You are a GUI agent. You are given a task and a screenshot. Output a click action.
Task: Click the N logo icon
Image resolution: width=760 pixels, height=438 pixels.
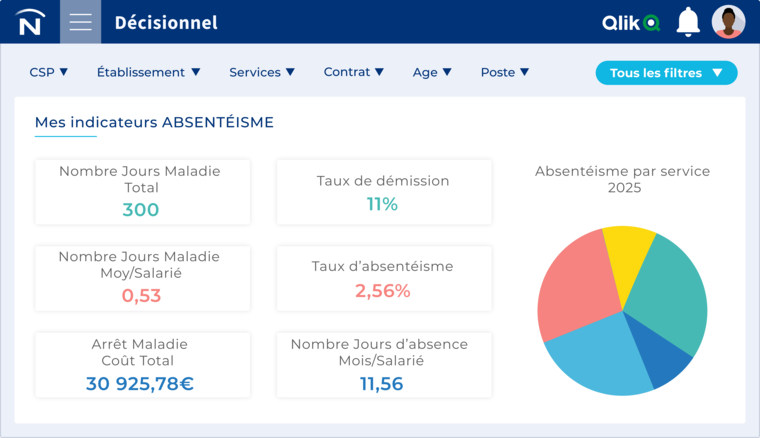[30, 22]
